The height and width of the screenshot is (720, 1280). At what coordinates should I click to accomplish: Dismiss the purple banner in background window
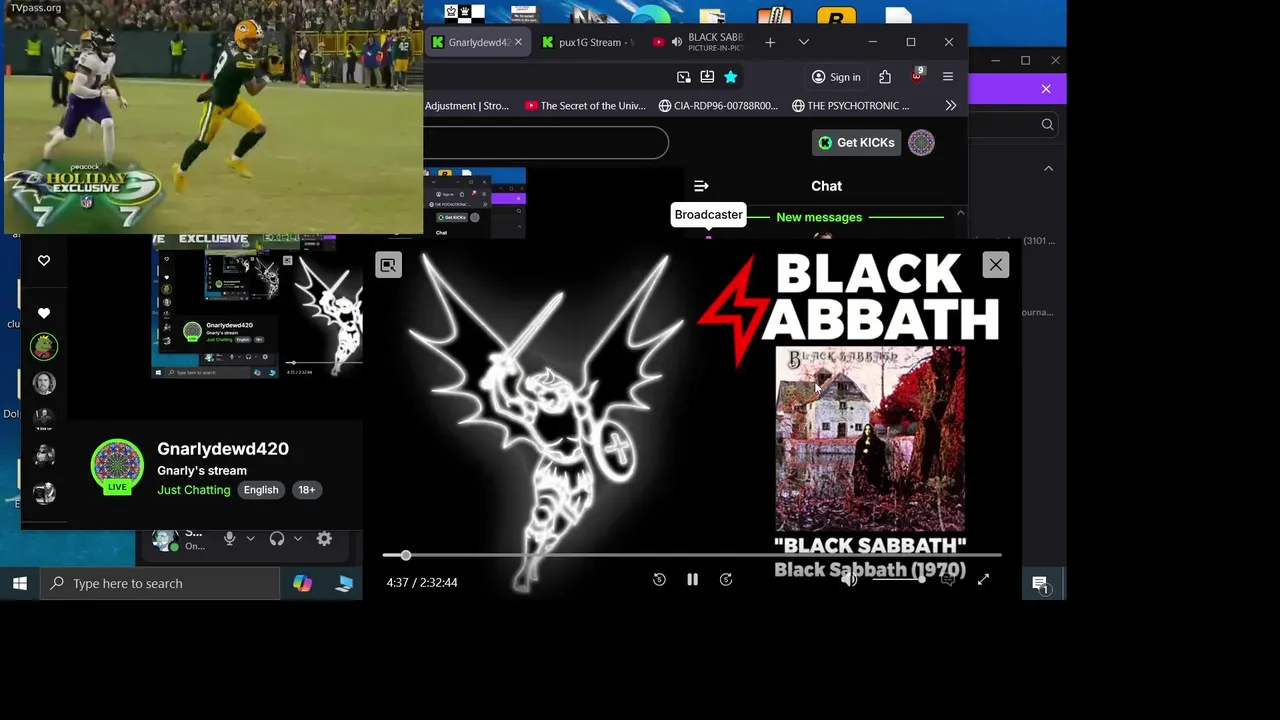(1046, 89)
